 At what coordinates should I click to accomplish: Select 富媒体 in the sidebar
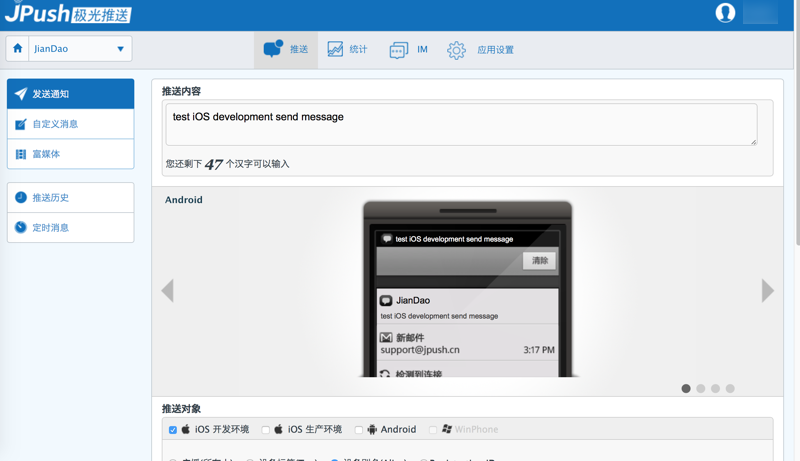click(70, 154)
